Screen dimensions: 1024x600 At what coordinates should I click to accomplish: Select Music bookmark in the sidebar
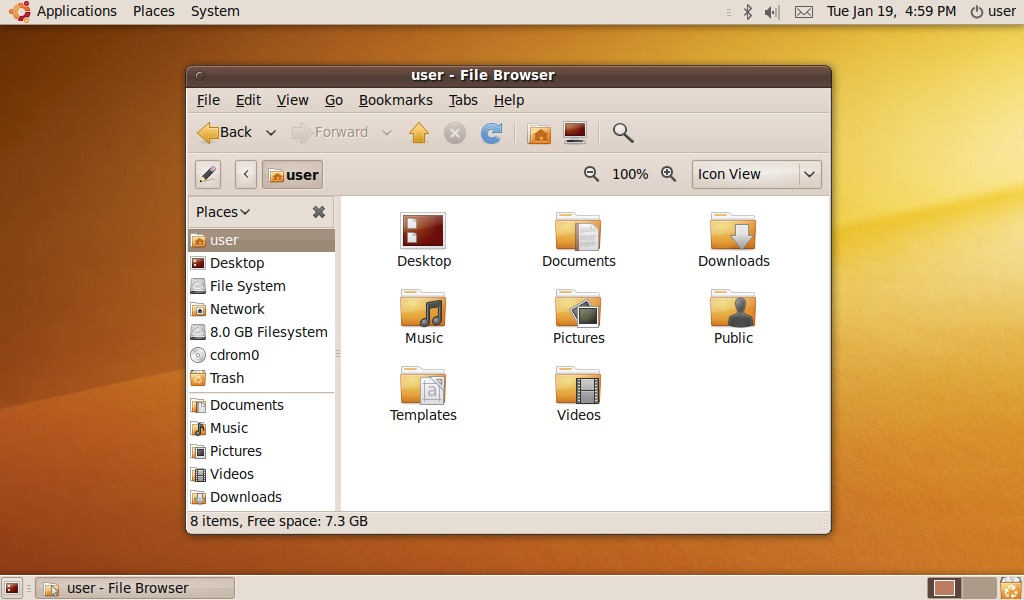(x=261, y=428)
